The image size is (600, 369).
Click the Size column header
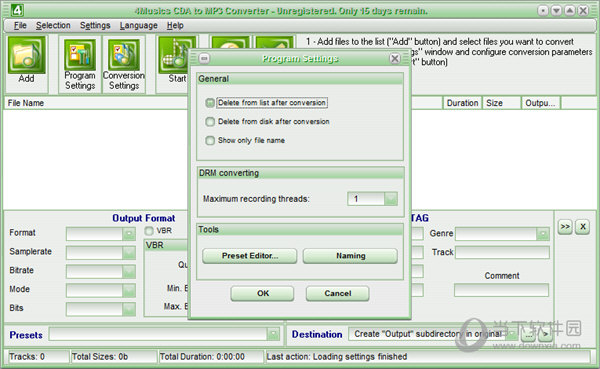[x=501, y=103]
